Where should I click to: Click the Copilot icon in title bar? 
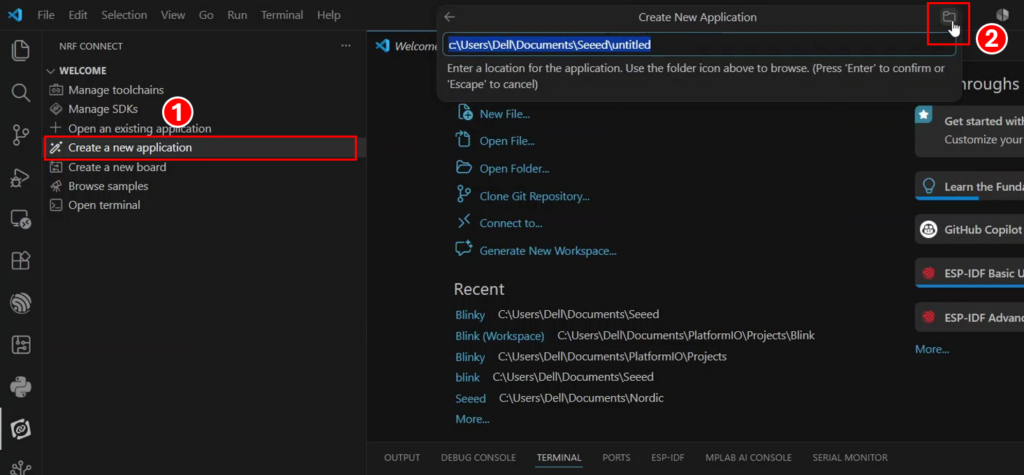pyautogui.click(x=1002, y=16)
